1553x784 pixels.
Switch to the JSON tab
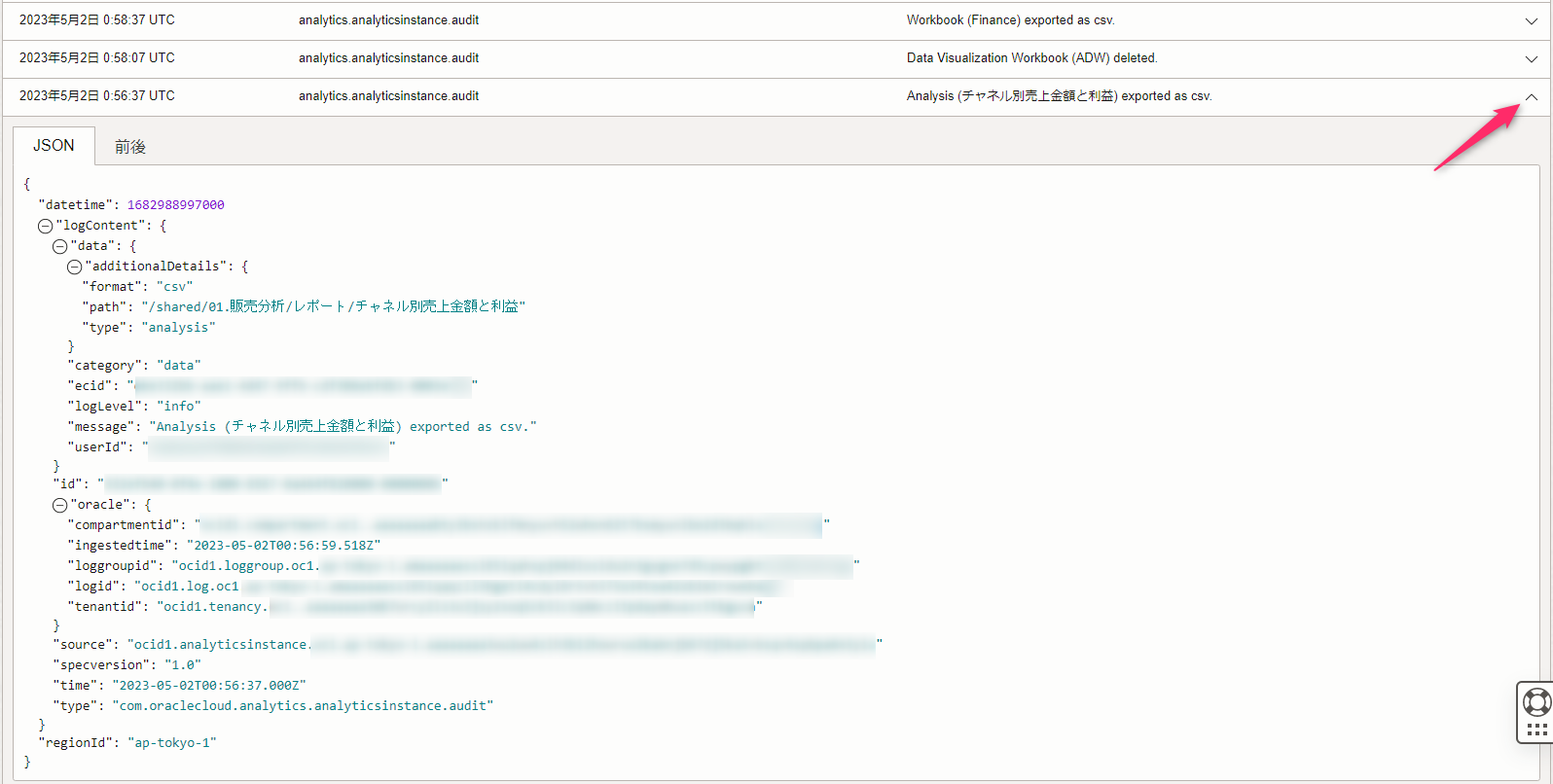pos(54,146)
